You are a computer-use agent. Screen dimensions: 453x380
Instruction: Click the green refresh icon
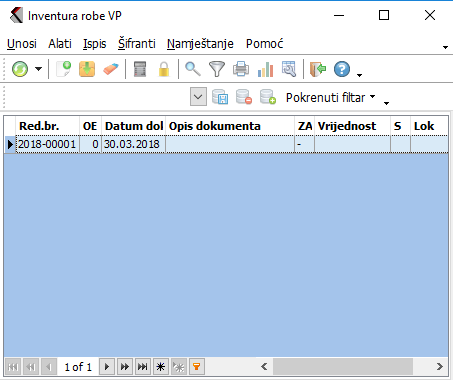[x=20, y=69]
